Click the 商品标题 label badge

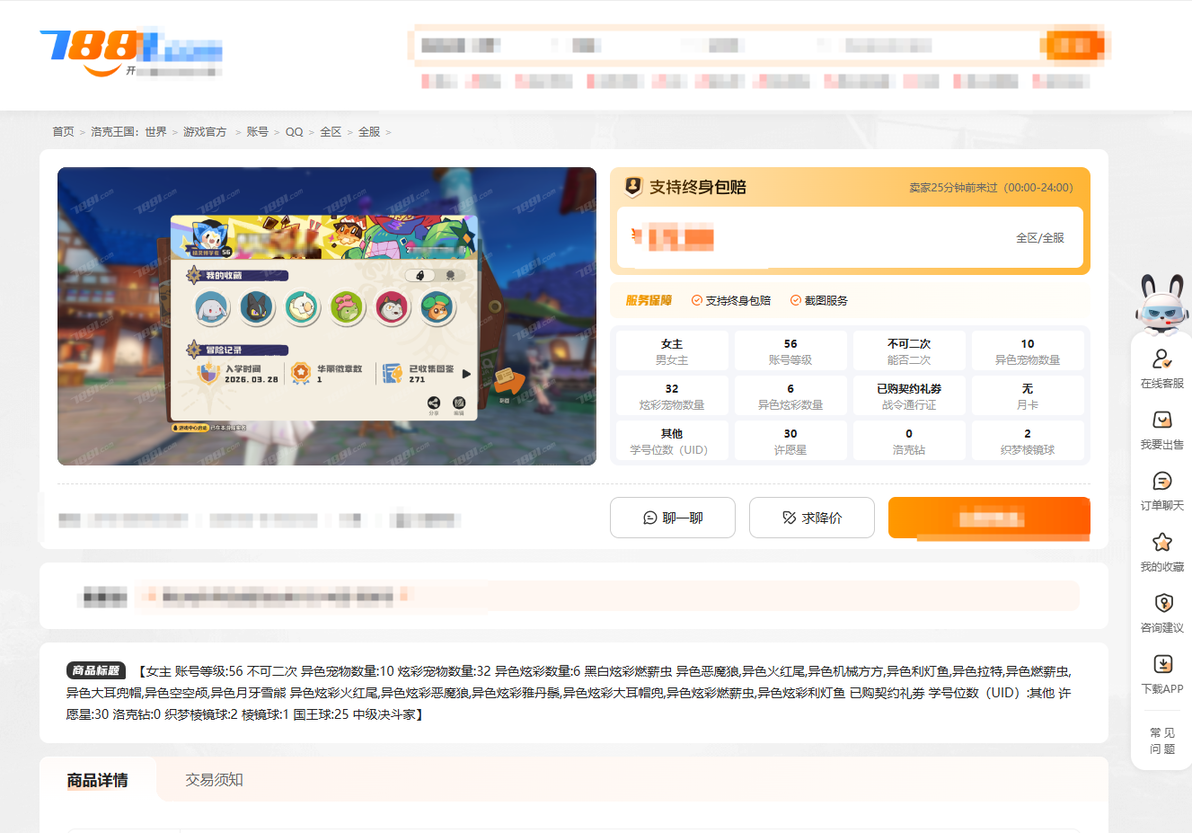[95, 670]
